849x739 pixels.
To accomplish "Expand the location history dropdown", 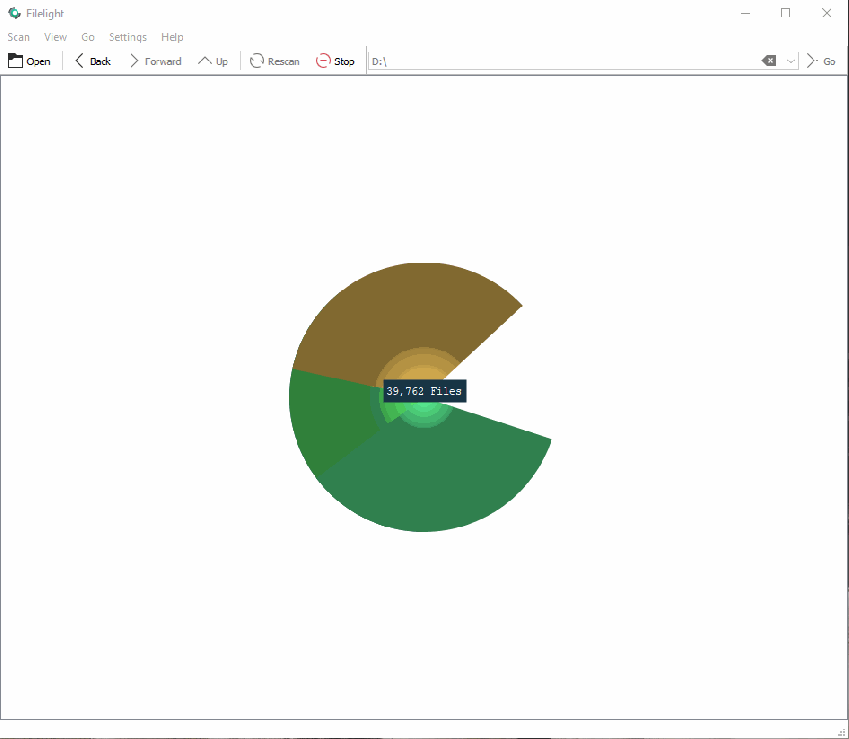I will (791, 61).
